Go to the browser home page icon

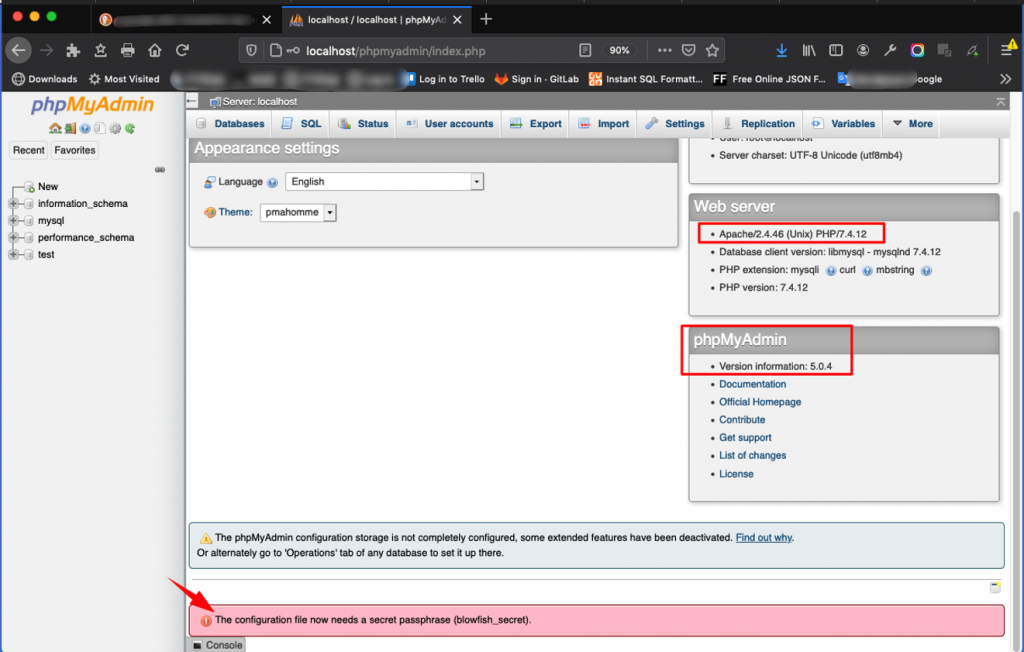[155, 50]
